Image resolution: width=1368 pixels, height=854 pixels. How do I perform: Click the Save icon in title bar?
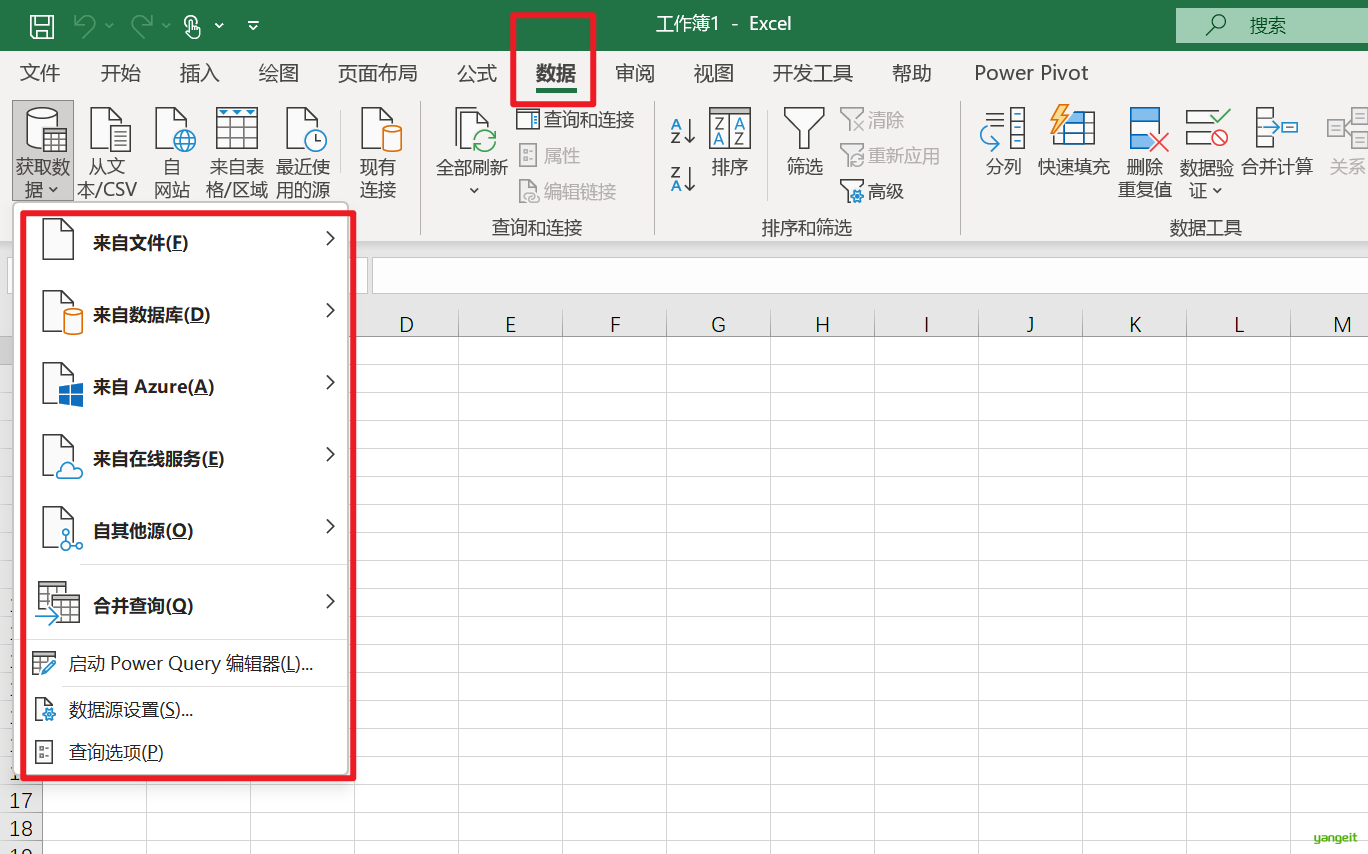tap(42, 25)
